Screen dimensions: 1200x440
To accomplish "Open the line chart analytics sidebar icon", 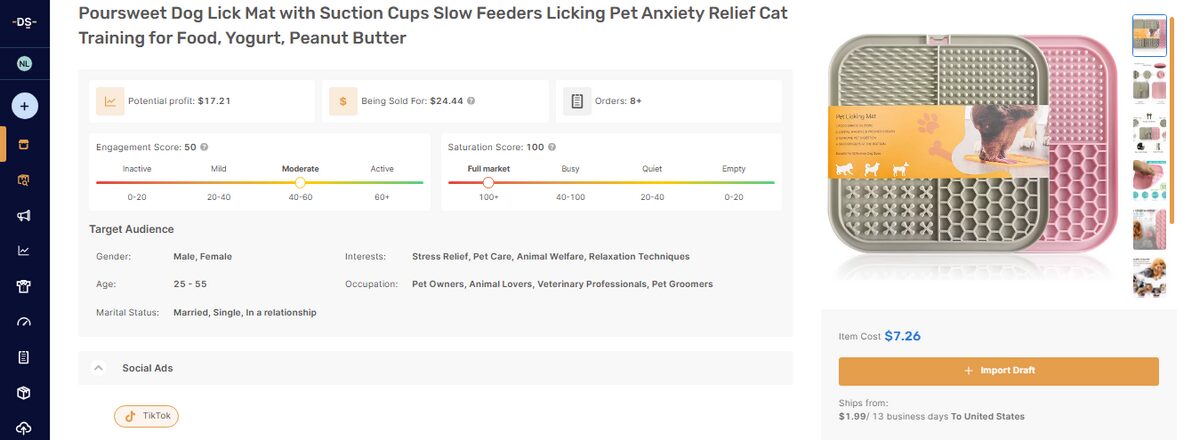I will pos(24,251).
